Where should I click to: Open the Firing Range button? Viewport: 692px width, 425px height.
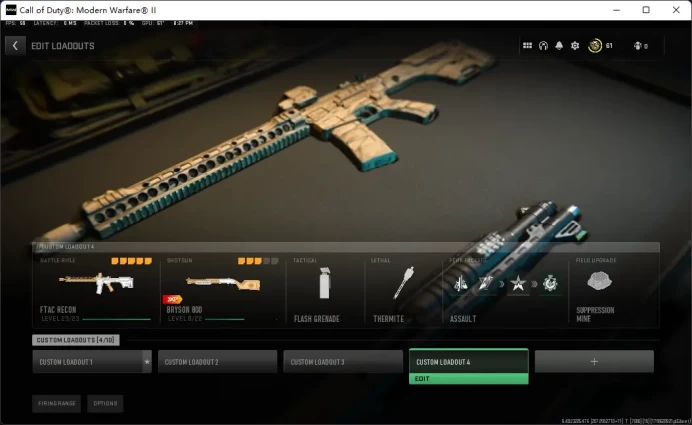[x=56, y=403]
